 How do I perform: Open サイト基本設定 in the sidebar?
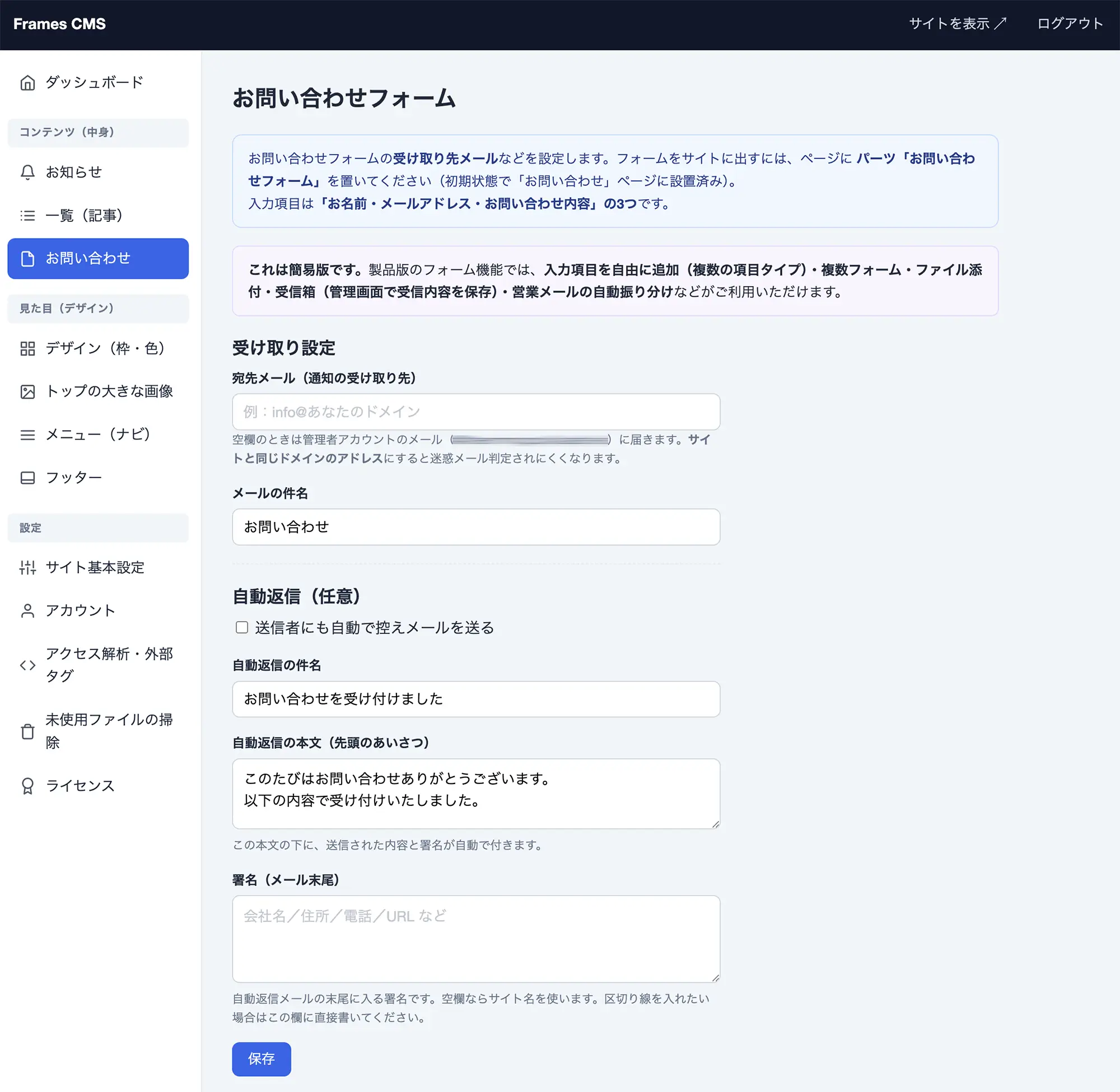[98, 567]
